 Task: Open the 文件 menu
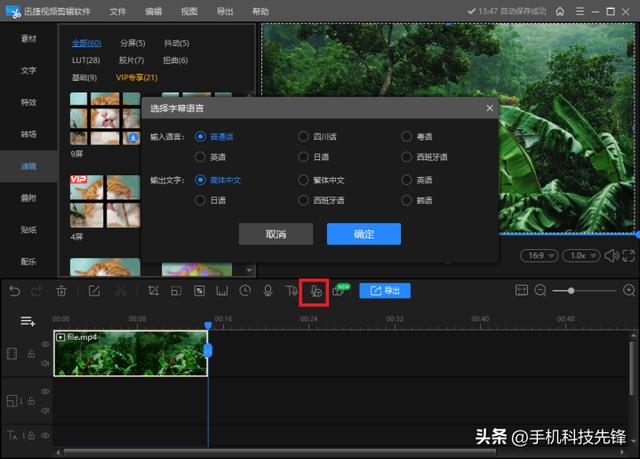click(118, 12)
